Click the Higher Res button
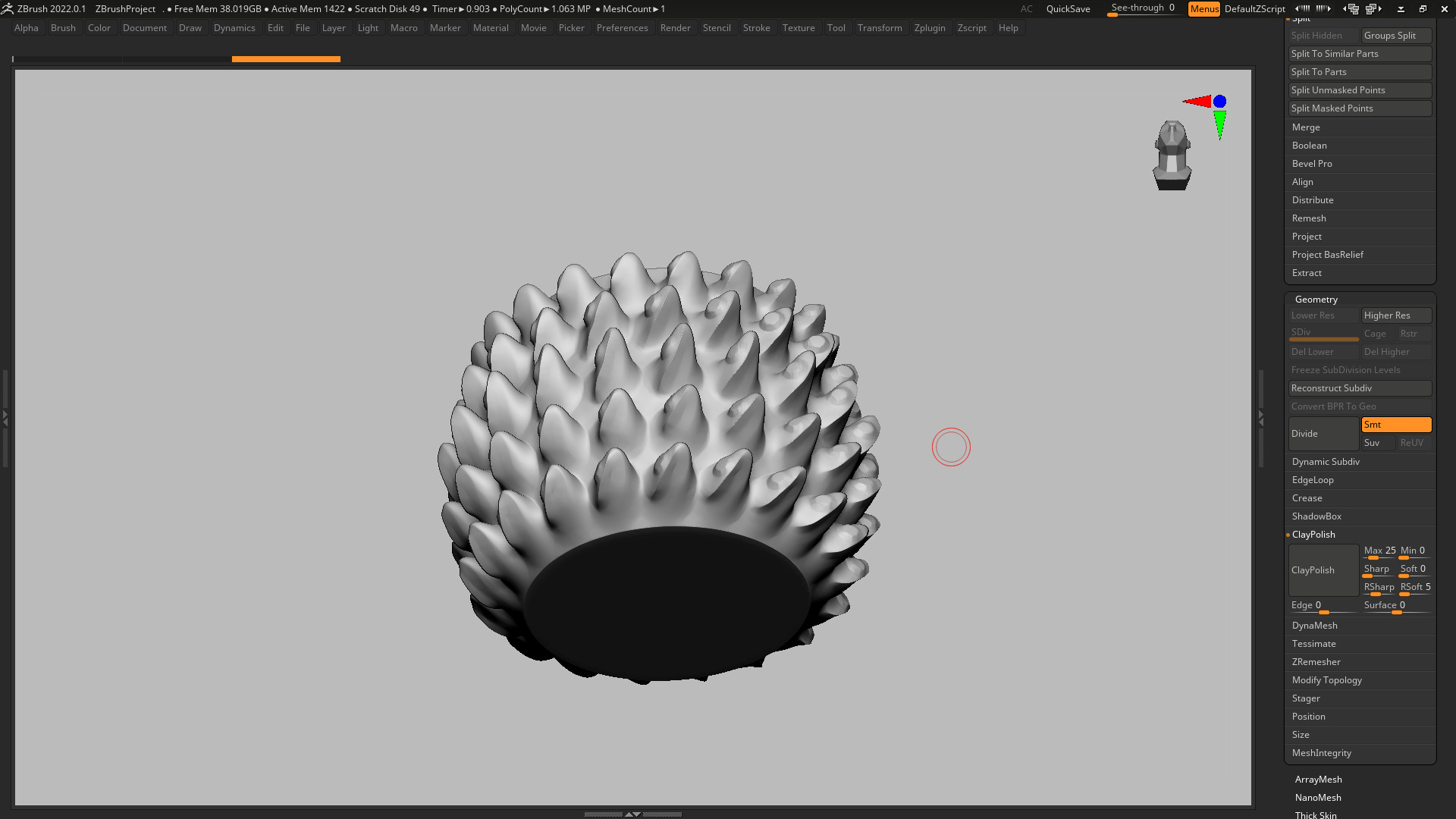 (x=1396, y=315)
